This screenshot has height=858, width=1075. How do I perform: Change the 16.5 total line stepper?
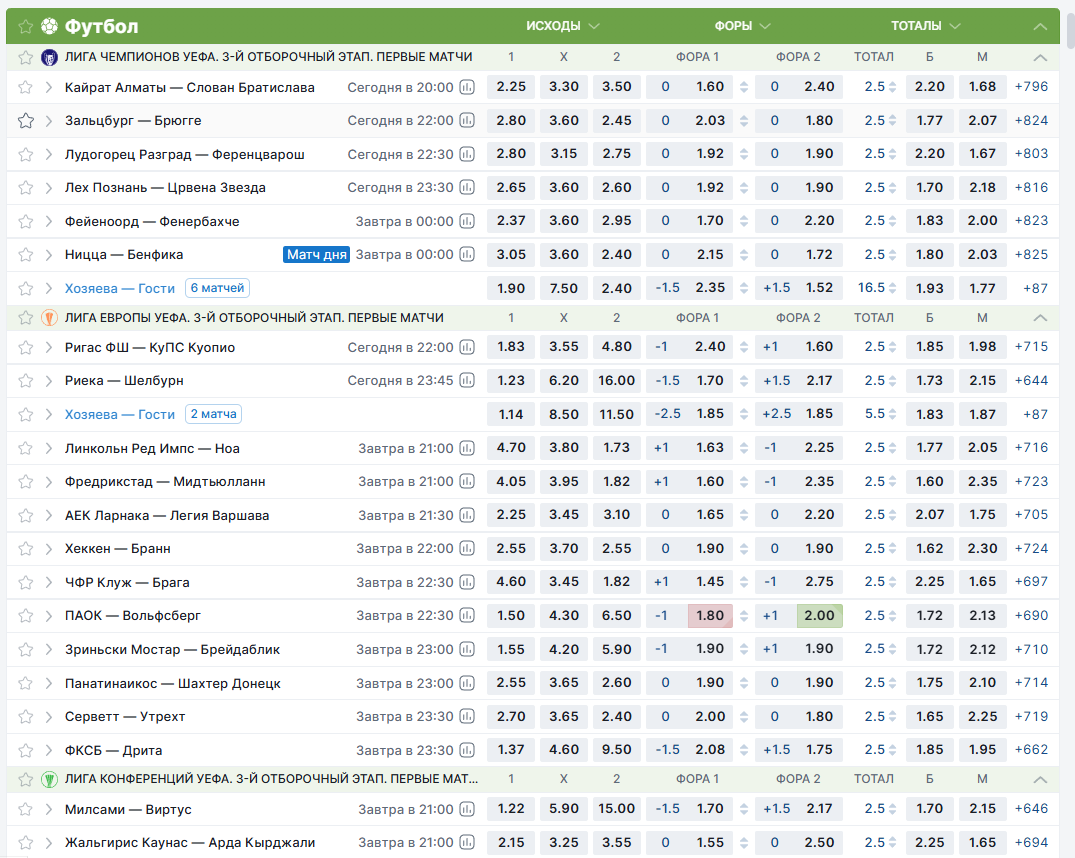892,288
